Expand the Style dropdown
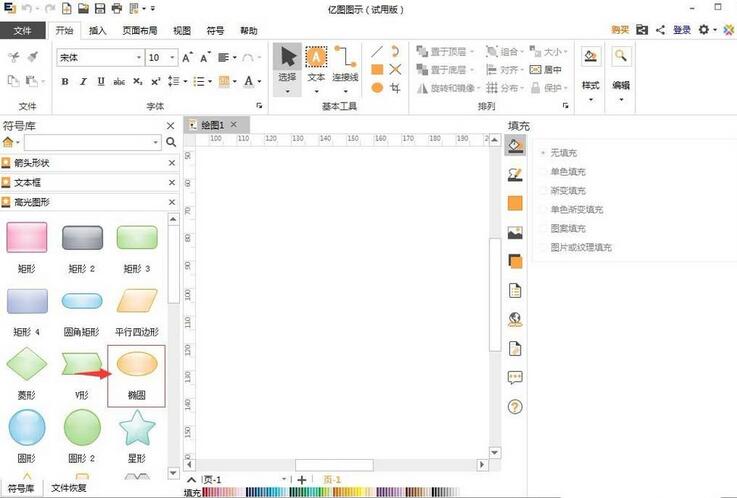 [591, 99]
